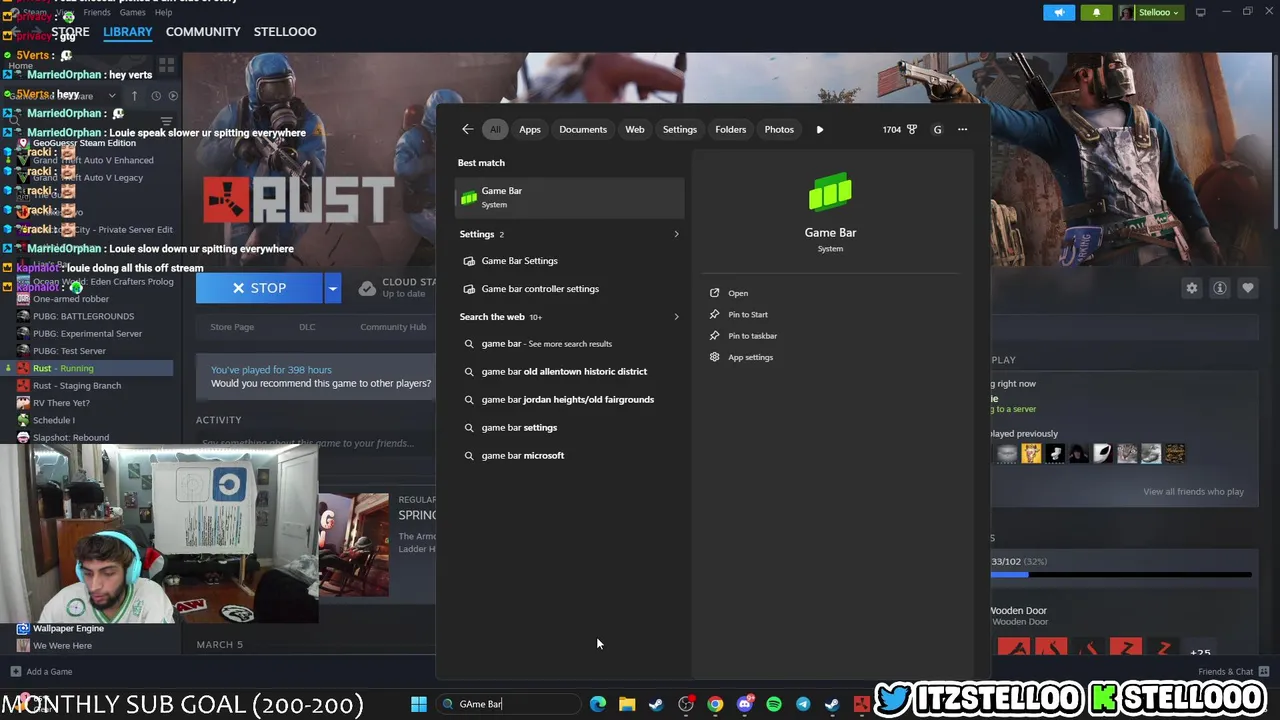Viewport: 1280px width, 720px height.
Task: Open Friends & Chat in Steam
Action: click(x=1234, y=672)
